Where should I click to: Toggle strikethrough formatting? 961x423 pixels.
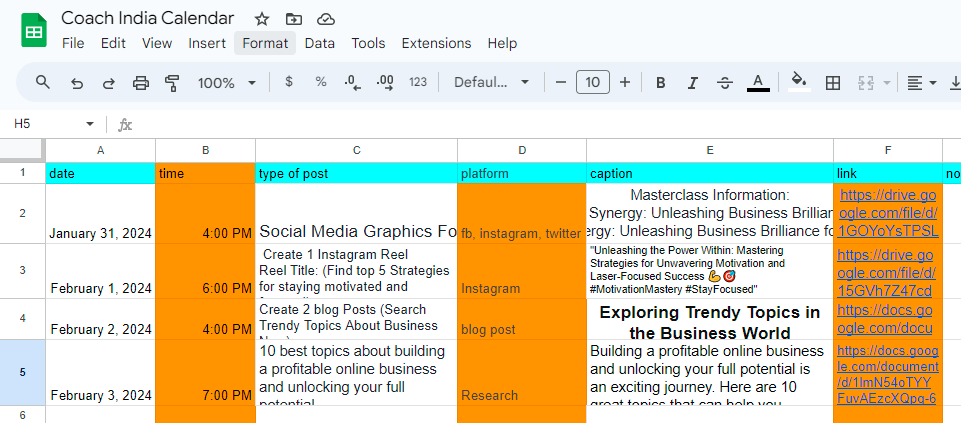(x=725, y=83)
